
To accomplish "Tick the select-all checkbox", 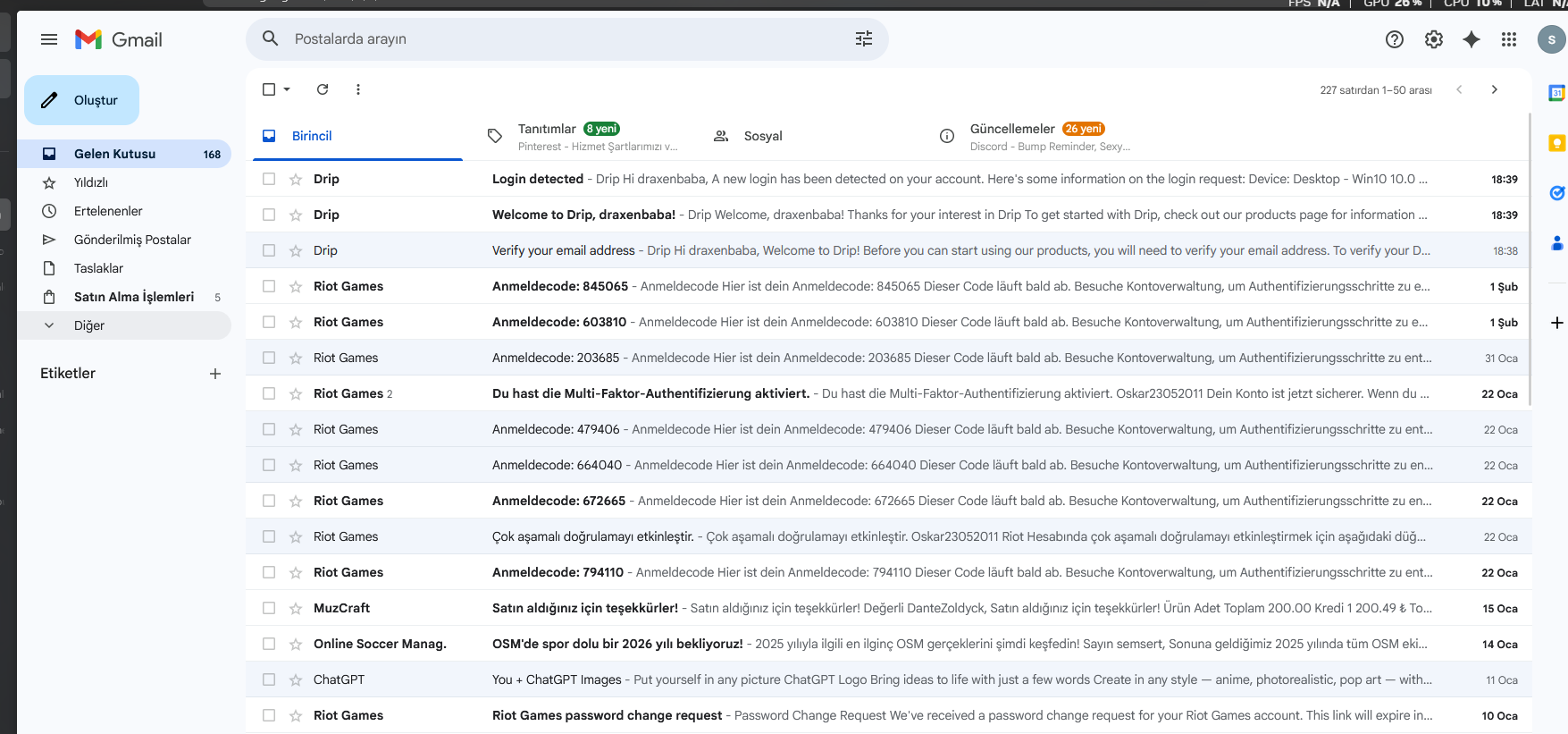I will (269, 89).
